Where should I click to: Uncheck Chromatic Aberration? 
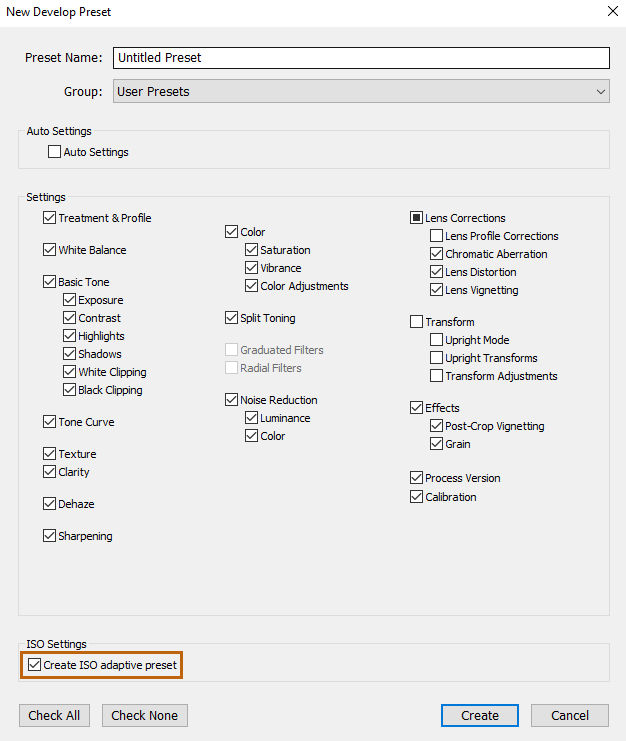(437, 254)
